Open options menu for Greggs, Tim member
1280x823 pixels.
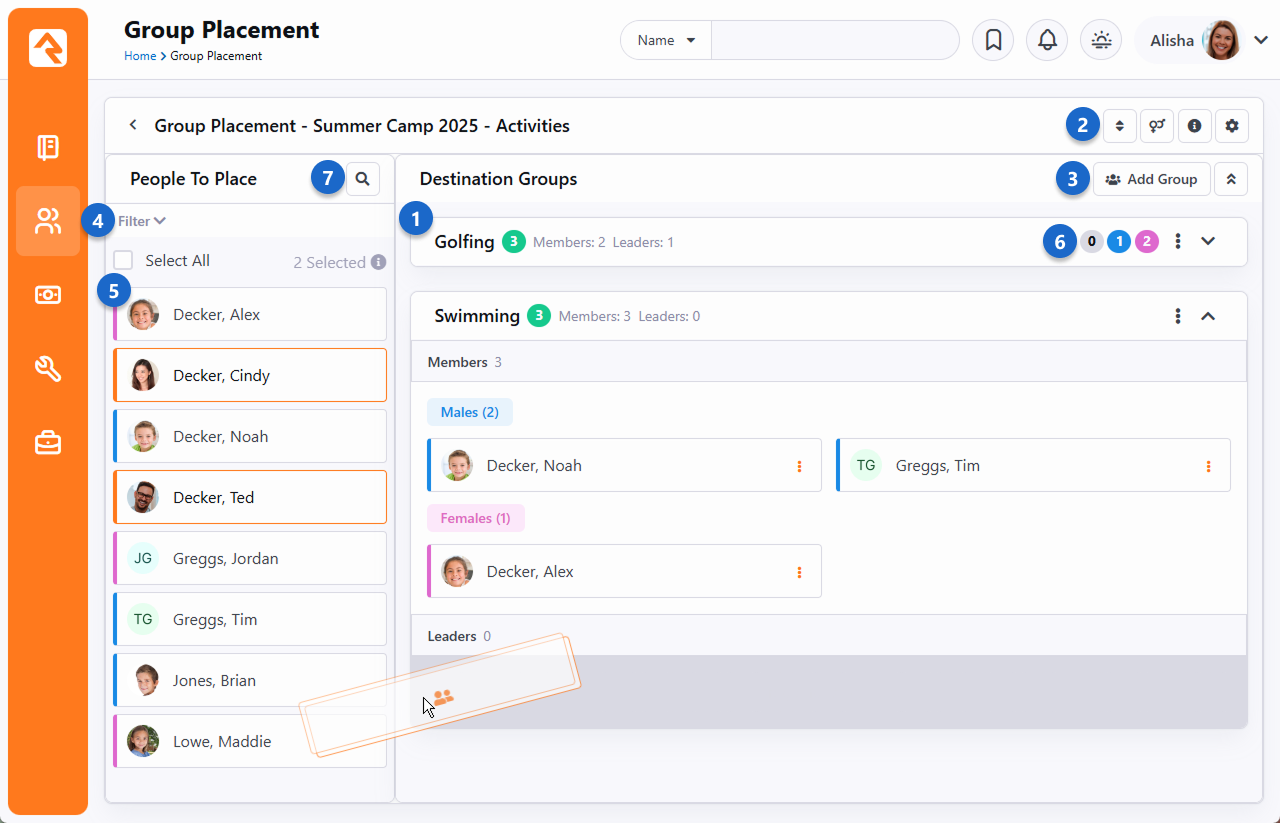[x=1208, y=466]
